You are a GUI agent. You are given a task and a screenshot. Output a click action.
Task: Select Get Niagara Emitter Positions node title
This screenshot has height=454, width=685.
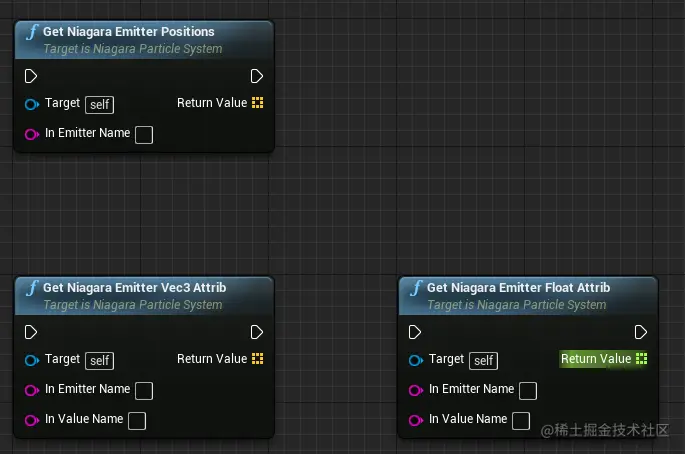pos(128,31)
